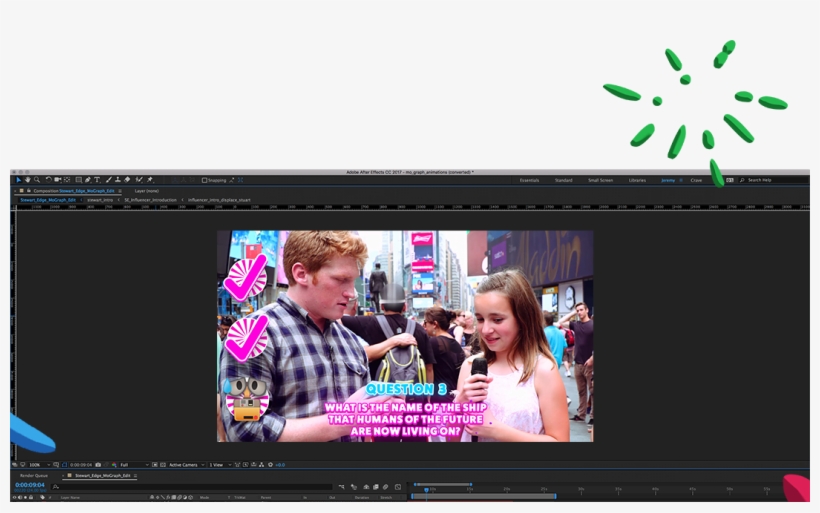Click the viewer current time 0:00:09:04

click(x=81, y=464)
